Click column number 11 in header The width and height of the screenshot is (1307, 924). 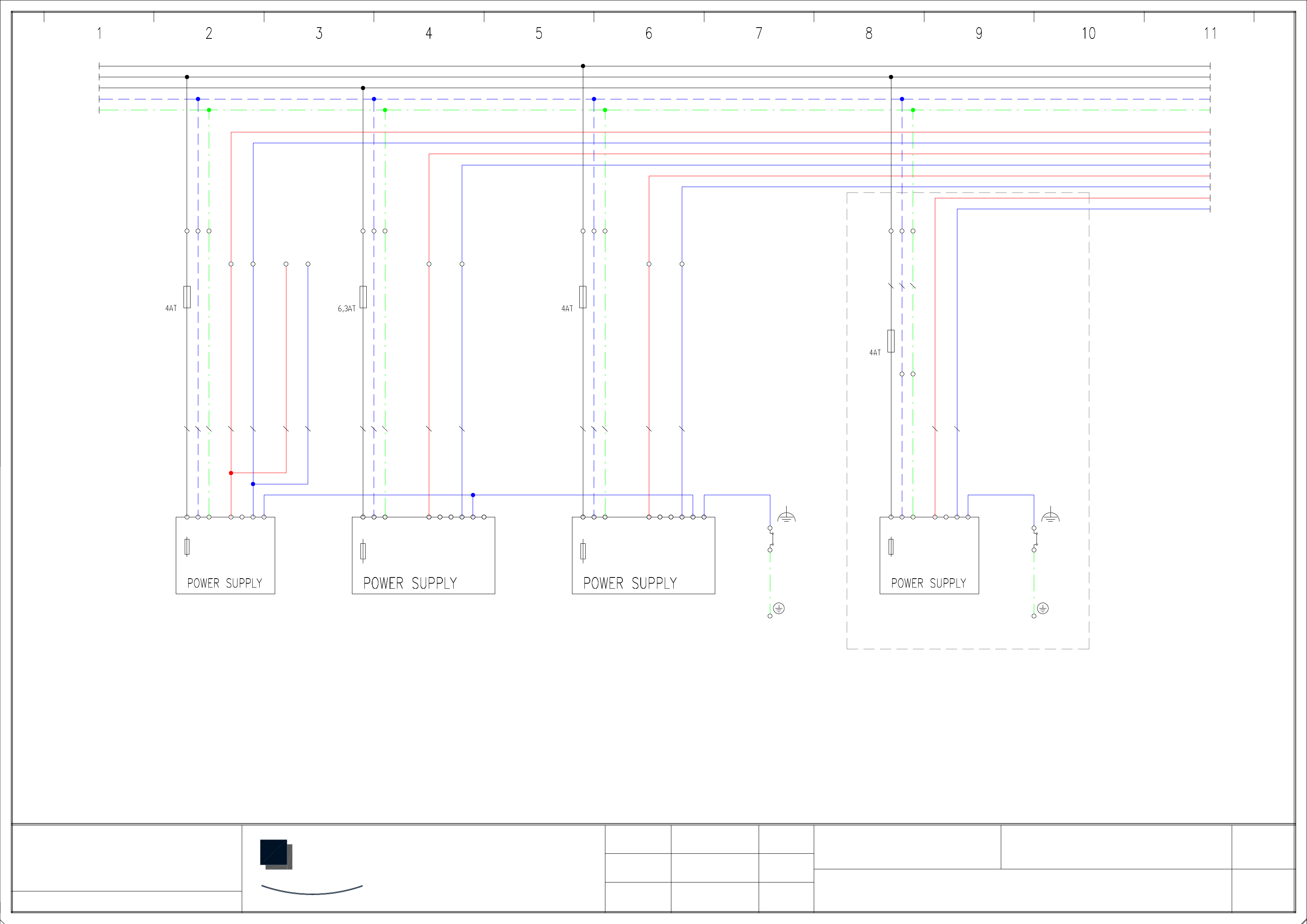pyautogui.click(x=1210, y=34)
